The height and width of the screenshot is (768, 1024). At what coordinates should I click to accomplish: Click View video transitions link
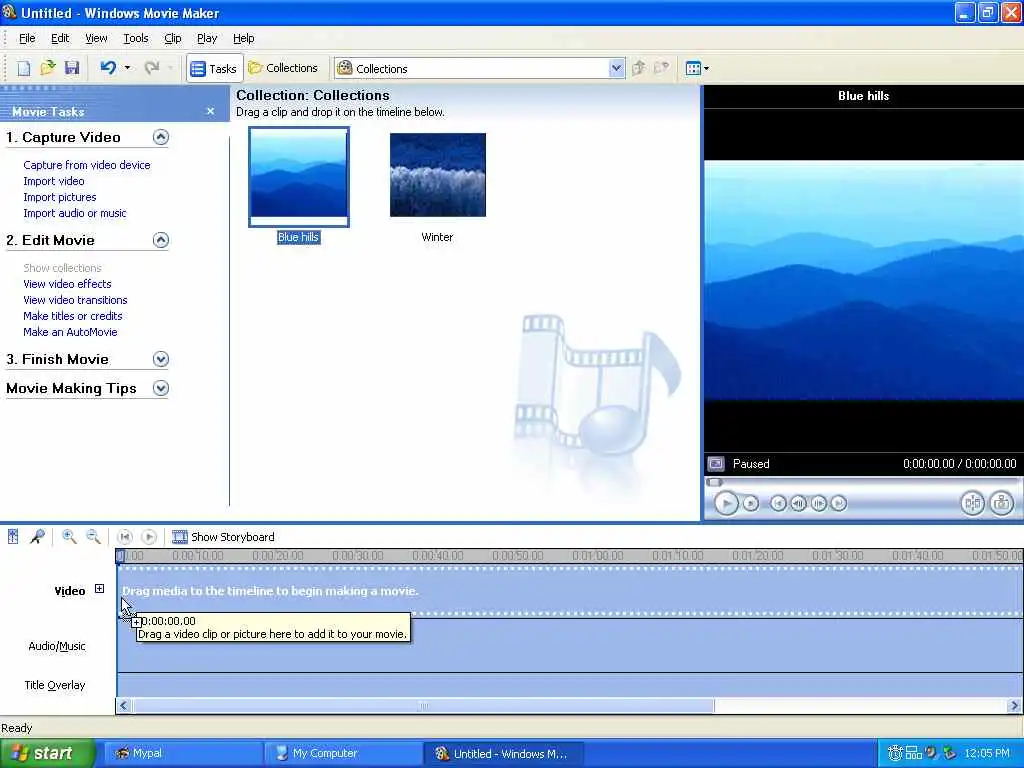[x=75, y=300]
